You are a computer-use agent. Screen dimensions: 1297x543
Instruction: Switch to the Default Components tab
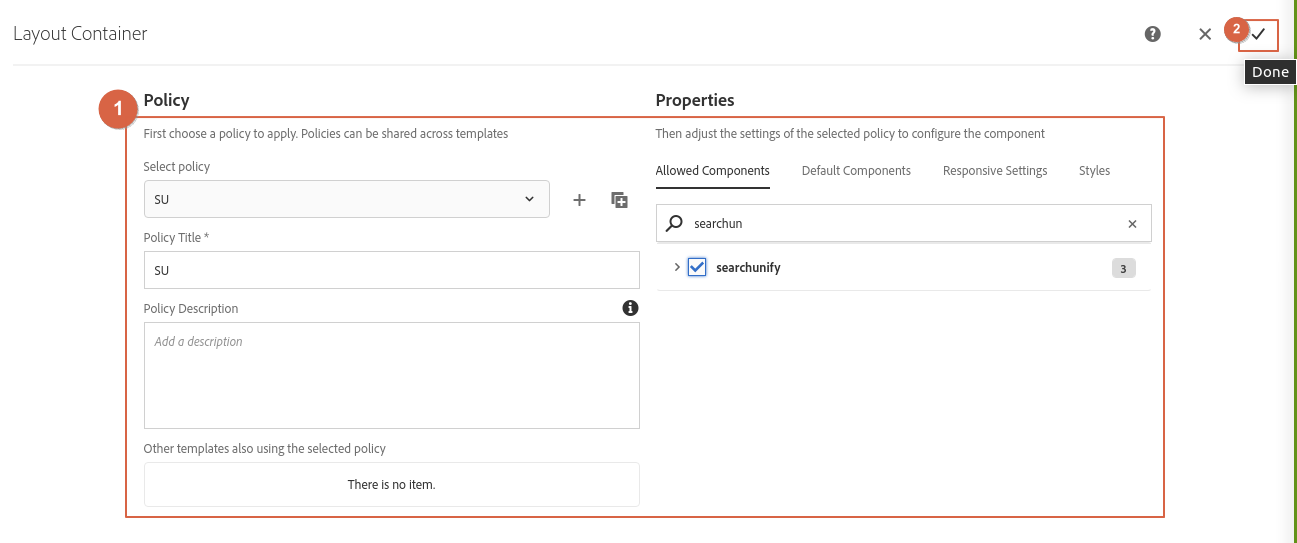(856, 171)
